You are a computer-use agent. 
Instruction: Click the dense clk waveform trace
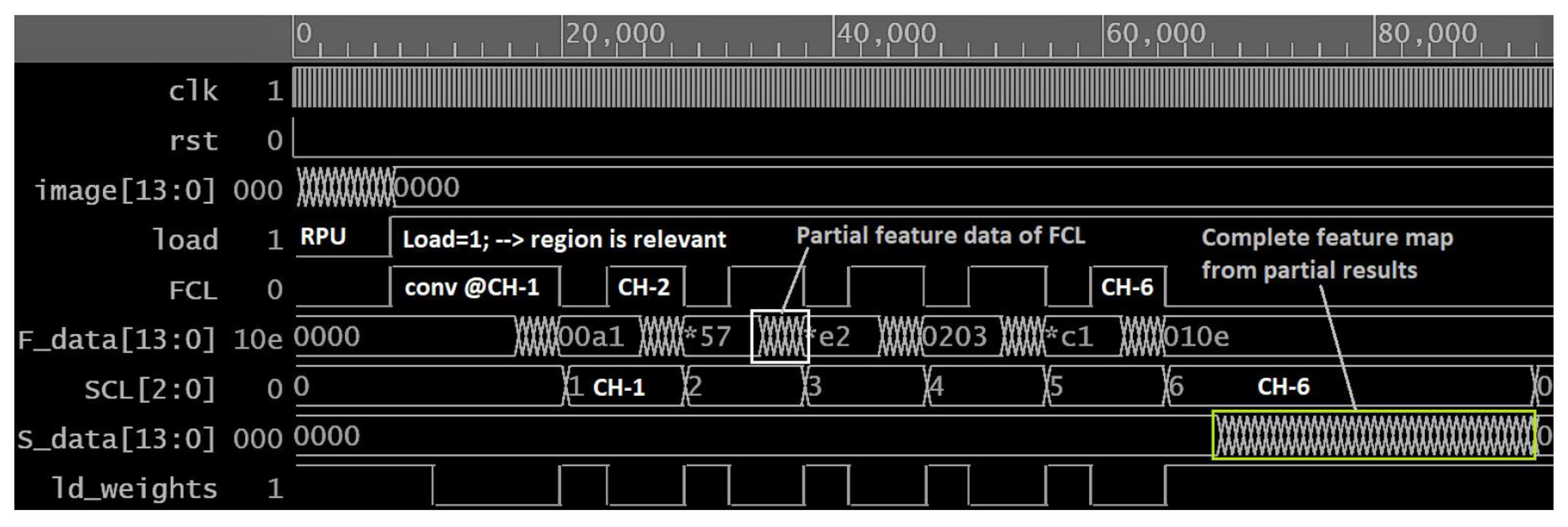click(923, 88)
